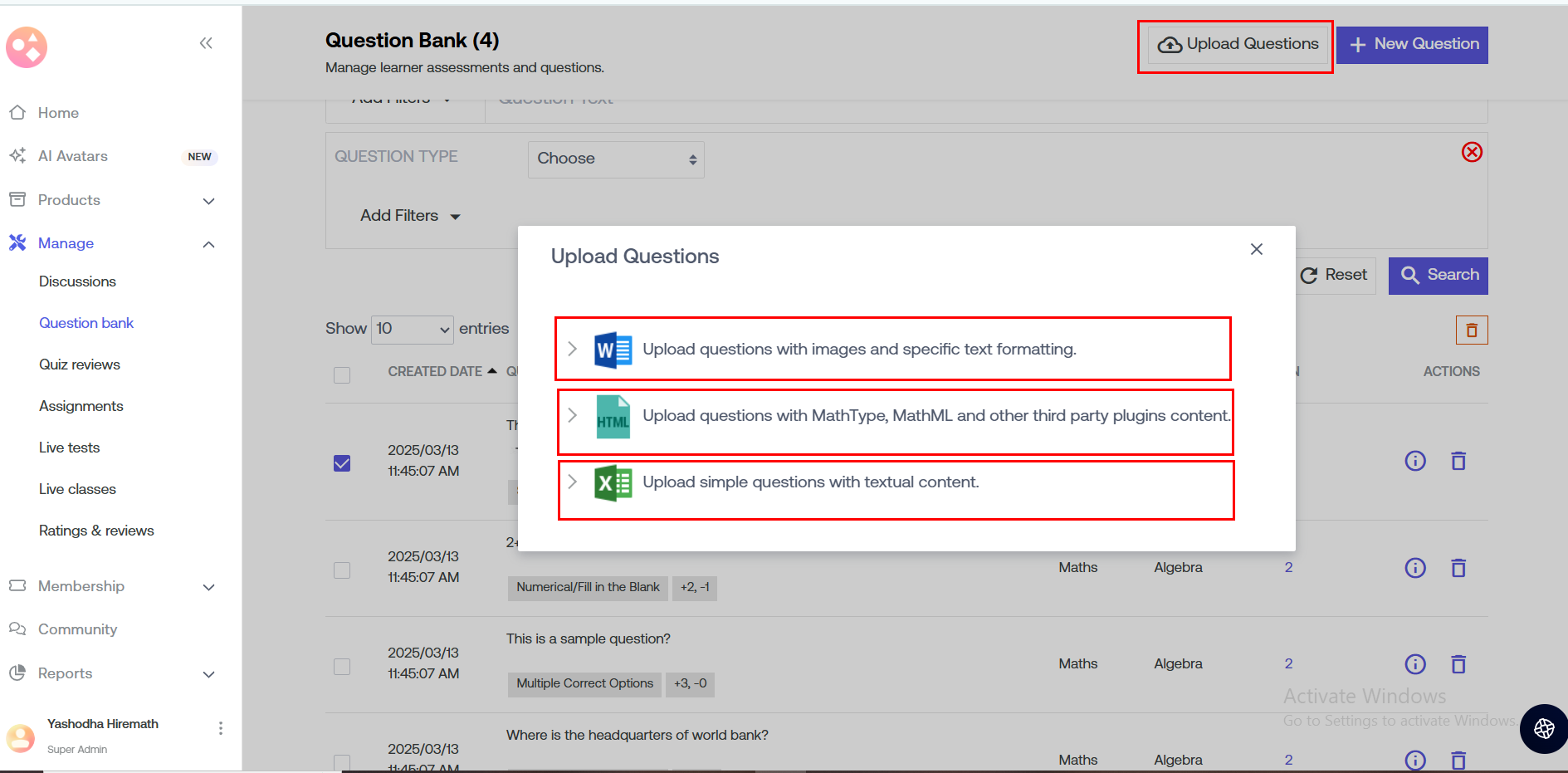
Task: Click the red remove filter icon
Action: tap(1471, 152)
